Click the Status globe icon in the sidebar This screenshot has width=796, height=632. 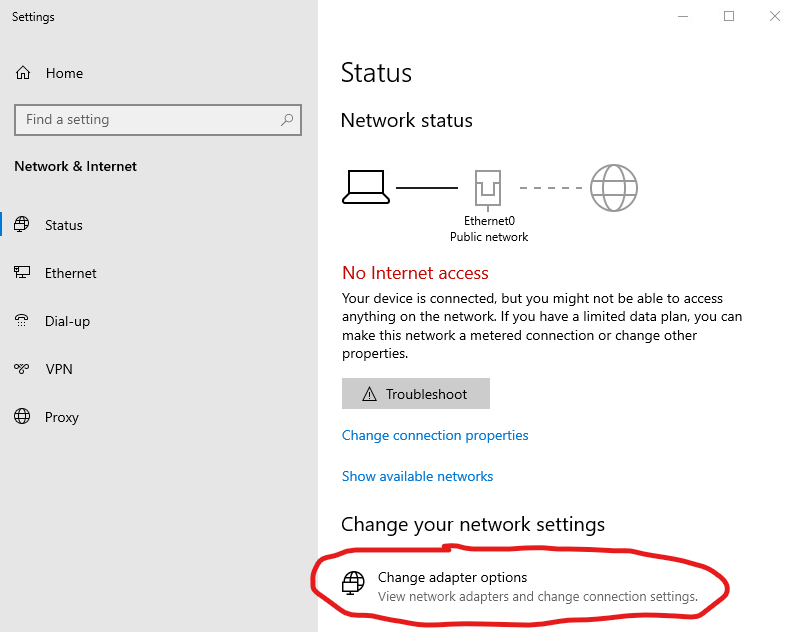22,224
